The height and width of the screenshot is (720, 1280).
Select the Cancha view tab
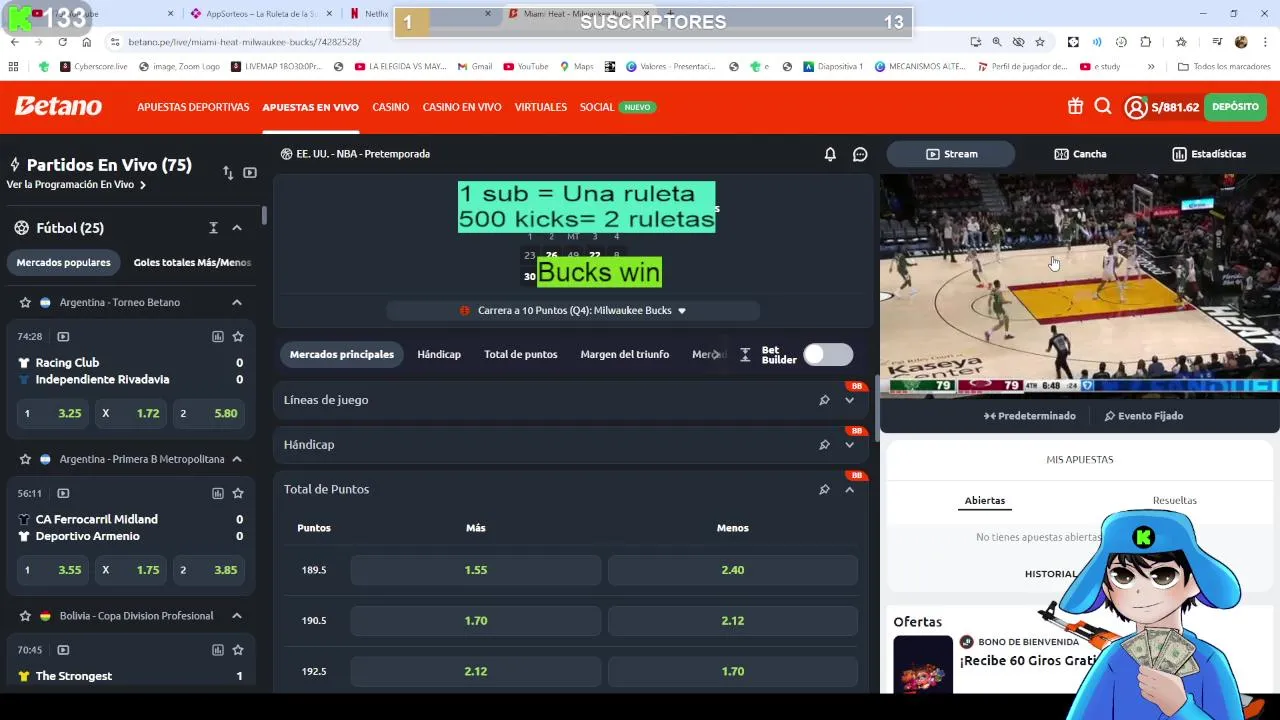coord(1080,154)
